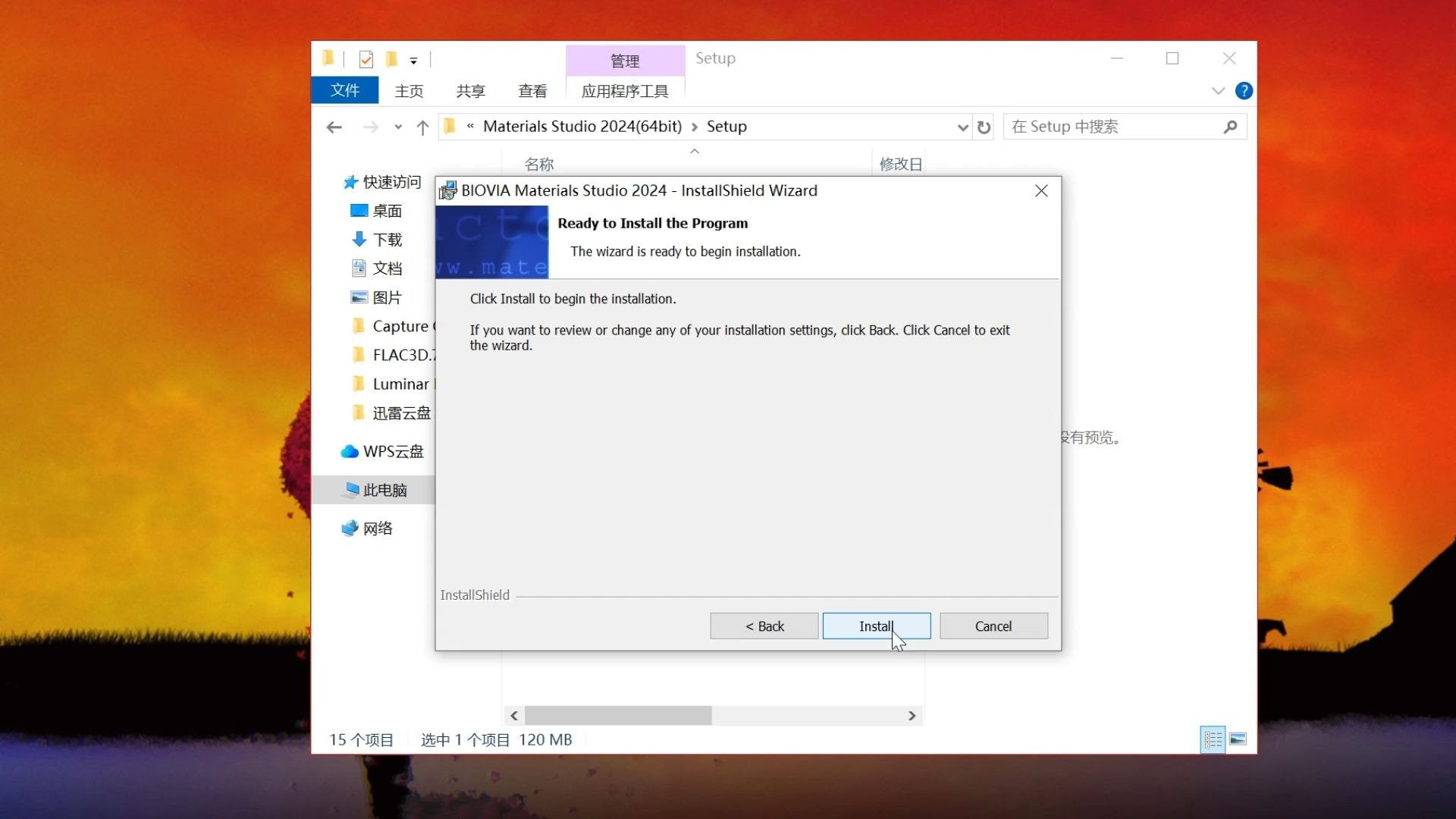Go up one folder level
This screenshot has height=819, width=1456.
(422, 127)
